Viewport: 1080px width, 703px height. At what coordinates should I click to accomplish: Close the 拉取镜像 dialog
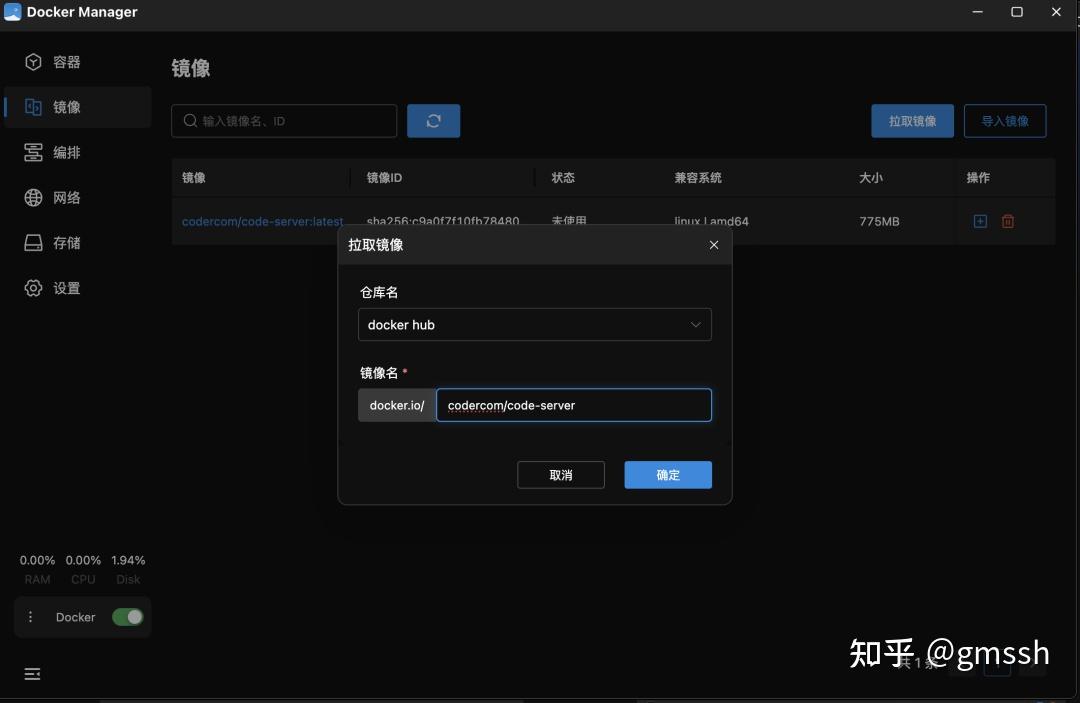(714, 245)
